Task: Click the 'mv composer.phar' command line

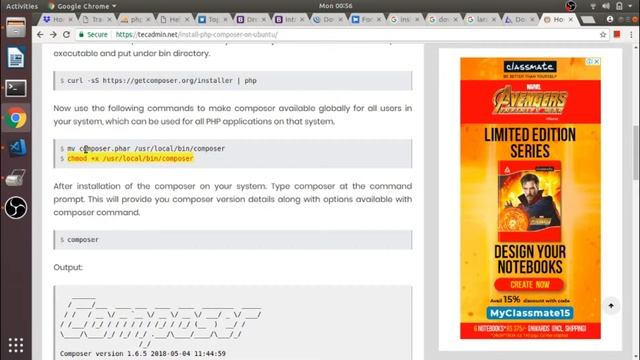Action: coord(146,149)
